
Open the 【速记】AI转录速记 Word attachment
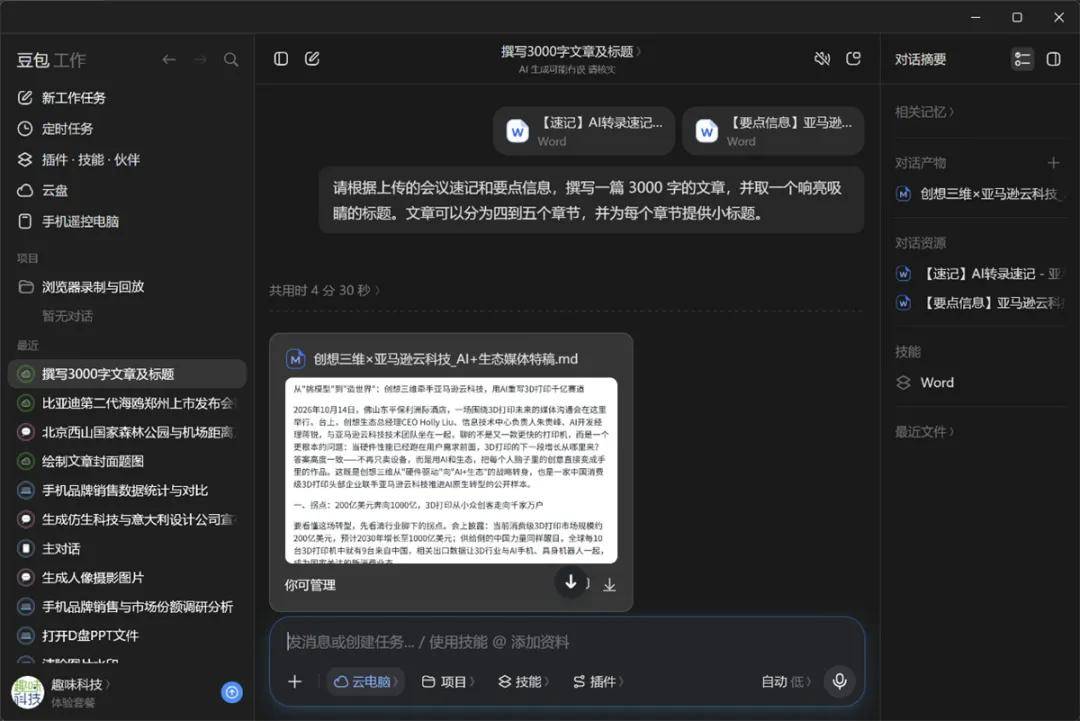tap(584, 131)
